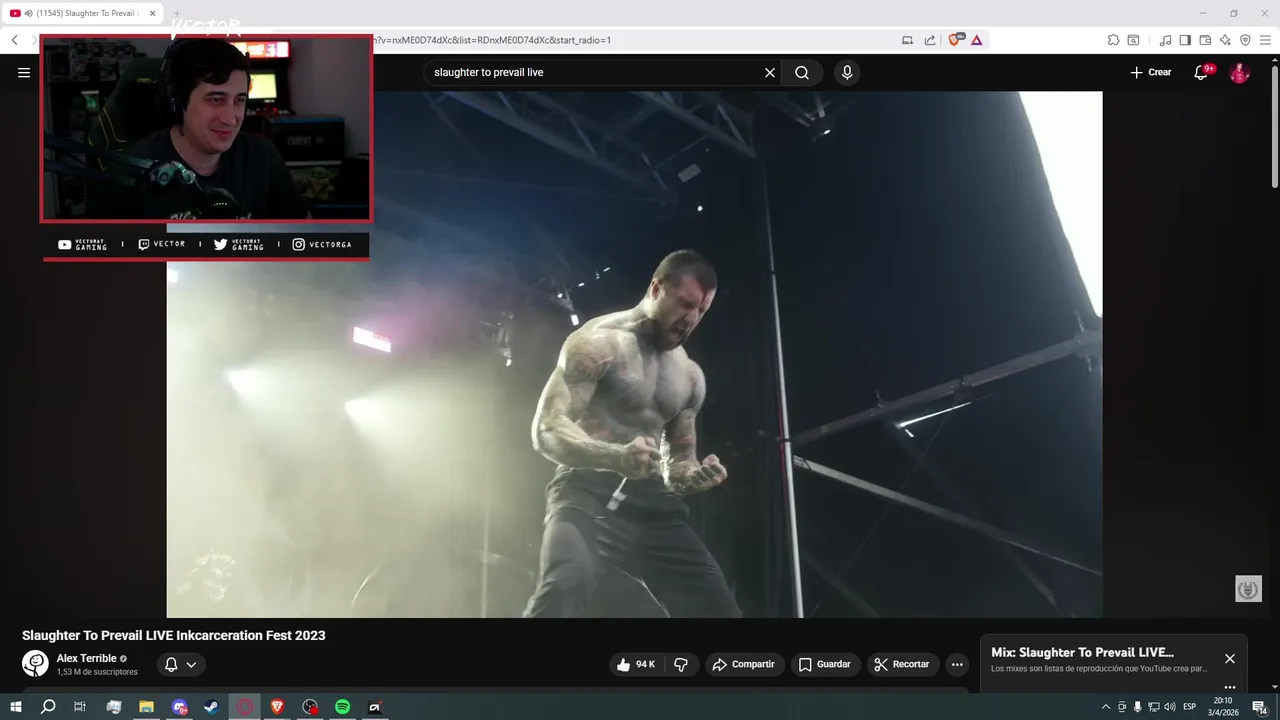This screenshot has width=1280, height=720.
Task: Create a clip with Recortar
Action: tap(902, 664)
